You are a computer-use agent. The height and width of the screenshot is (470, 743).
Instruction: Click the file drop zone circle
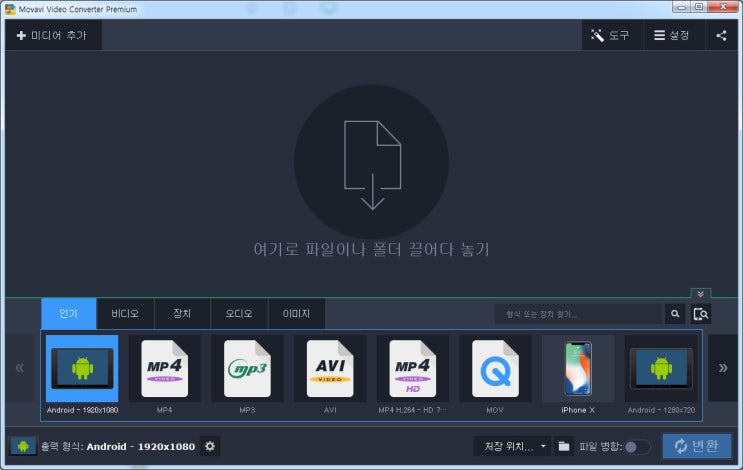click(372, 162)
